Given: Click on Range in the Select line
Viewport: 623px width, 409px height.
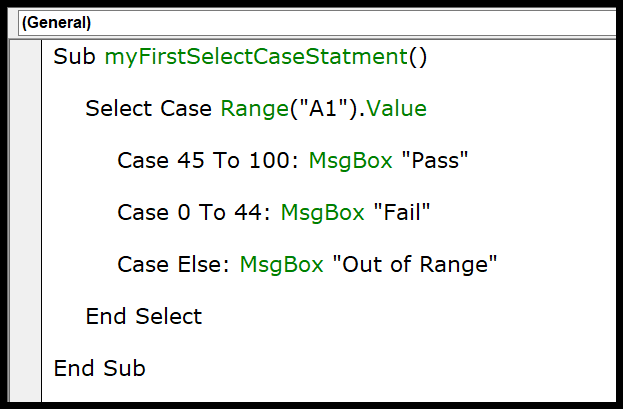Looking at the screenshot, I should click(x=255, y=109).
